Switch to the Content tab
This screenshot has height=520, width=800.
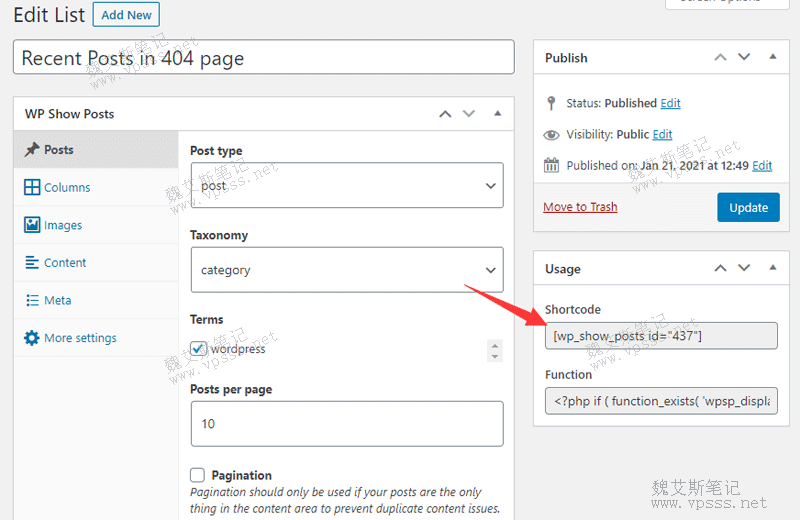tap(96, 263)
